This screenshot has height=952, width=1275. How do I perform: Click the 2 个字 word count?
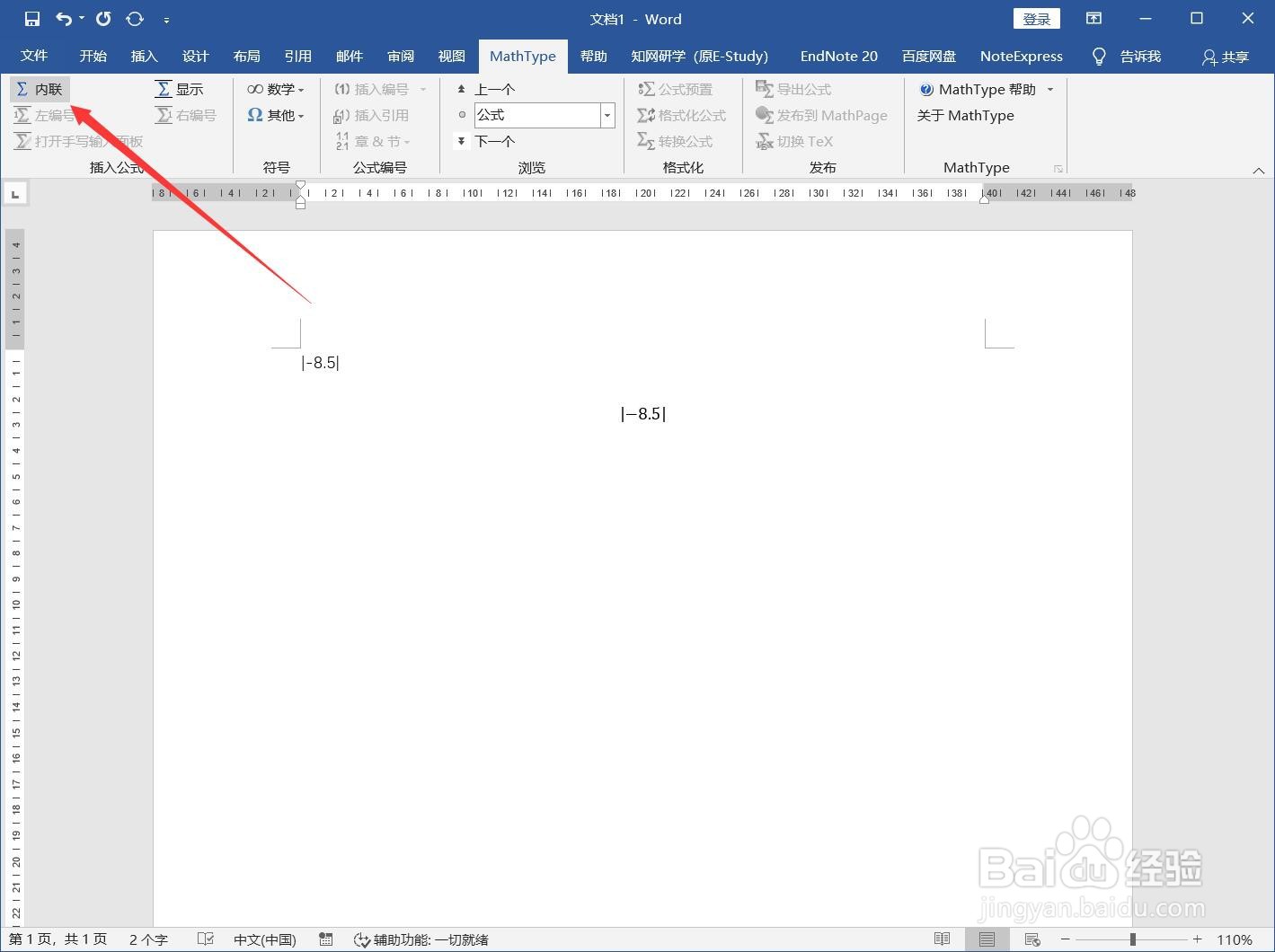click(148, 939)
